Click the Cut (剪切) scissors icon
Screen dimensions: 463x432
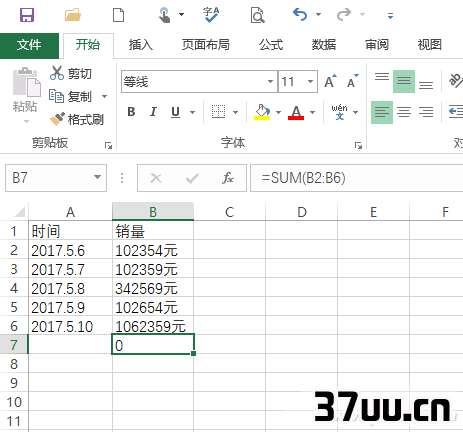coord(57,73)
